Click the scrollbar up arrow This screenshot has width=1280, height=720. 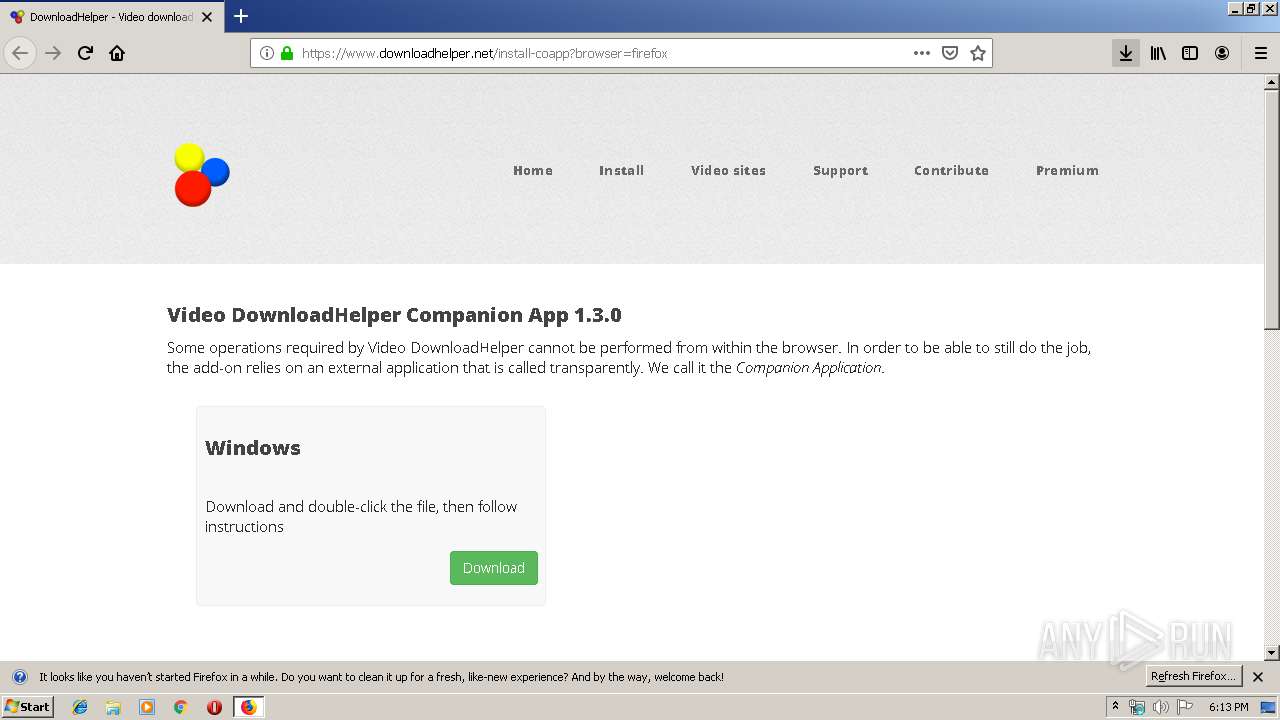point(1272,82)
